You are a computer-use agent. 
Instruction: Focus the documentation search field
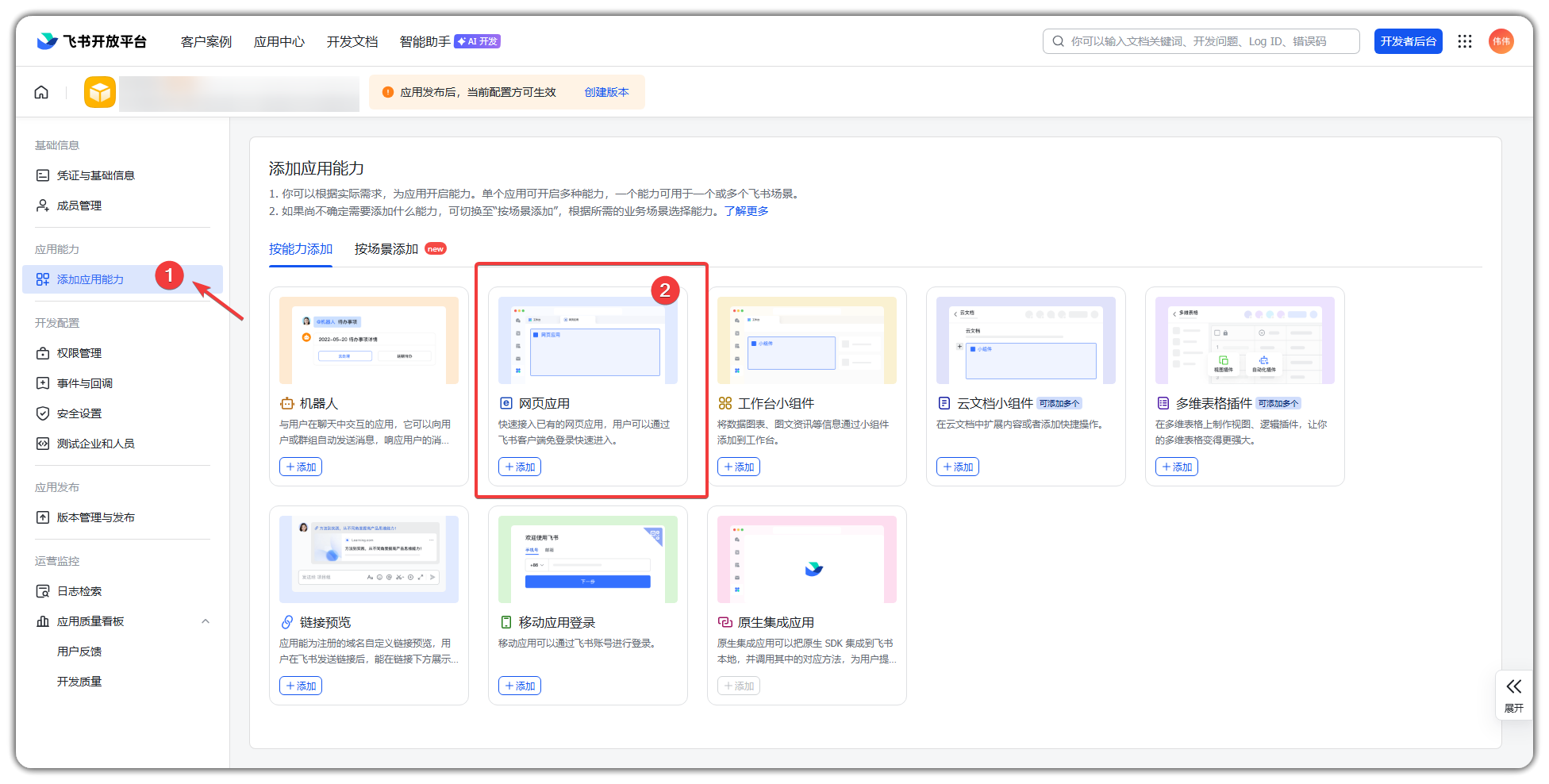point(1206,41)
